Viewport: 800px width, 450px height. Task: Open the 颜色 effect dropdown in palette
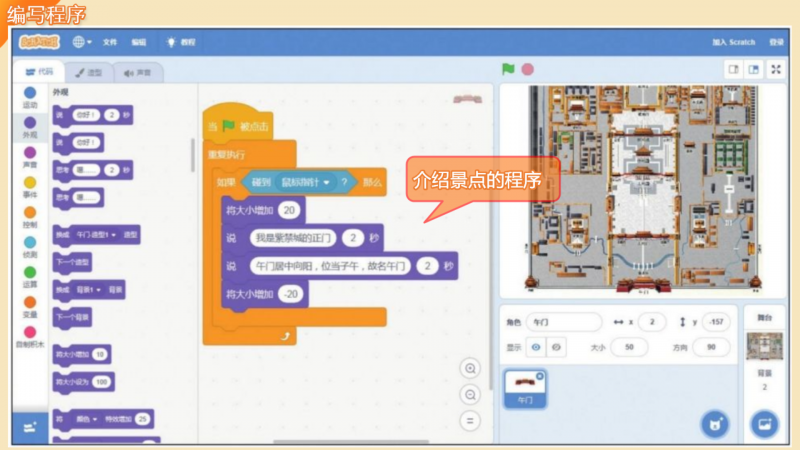(86, 419)
